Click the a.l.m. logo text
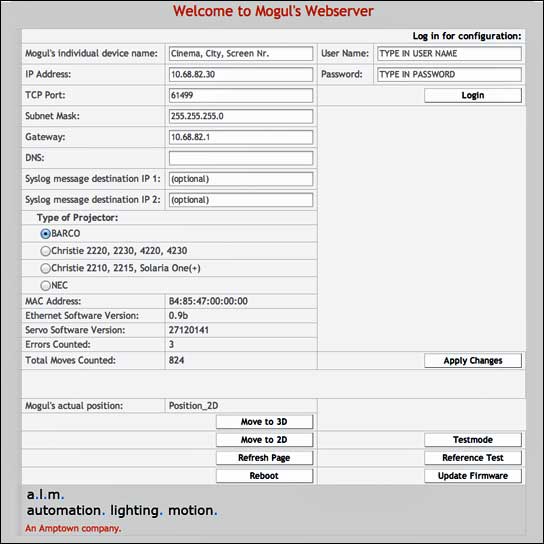The height and width of the screenshot is (544, 544). [45, 495]
